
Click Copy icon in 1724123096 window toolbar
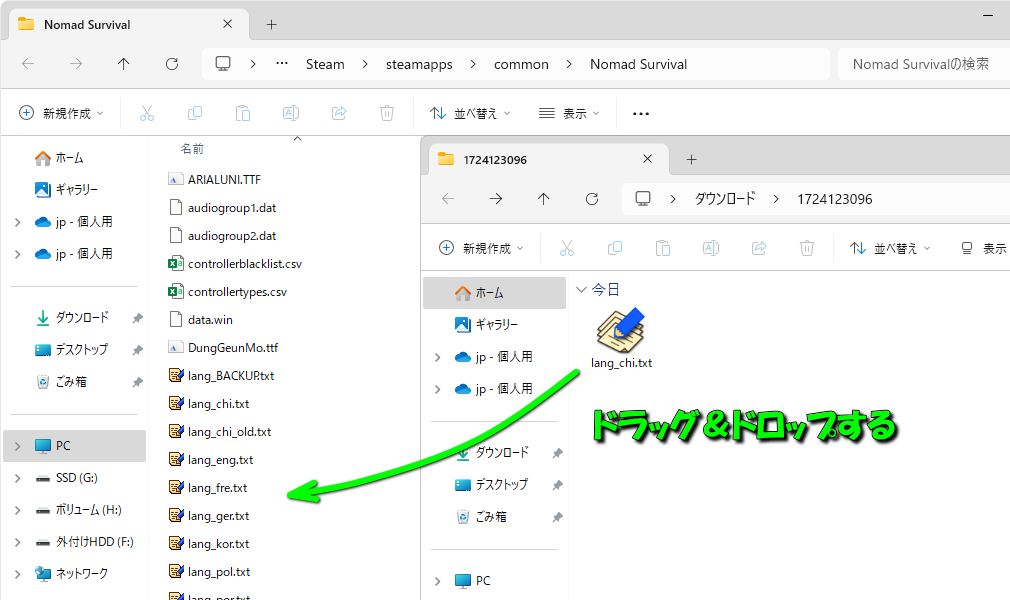(615, 248)
